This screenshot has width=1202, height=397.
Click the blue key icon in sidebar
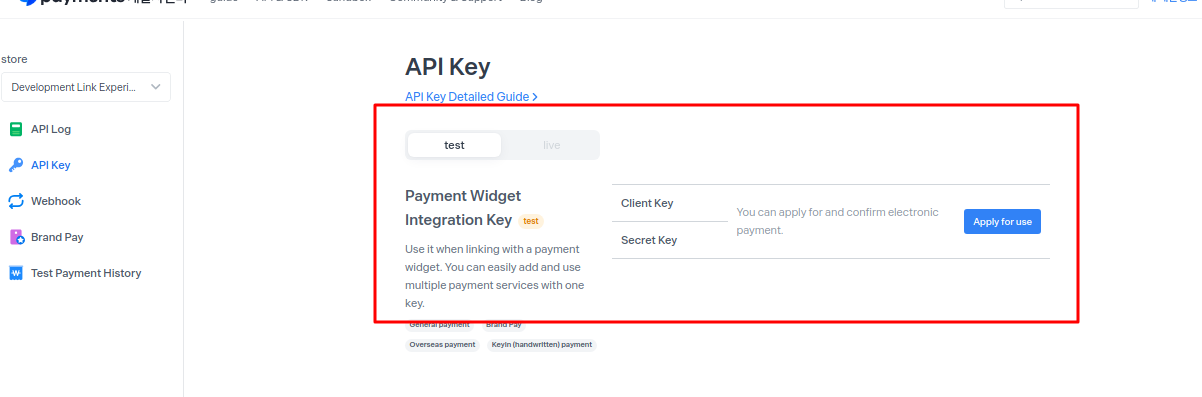click(x=16, y=165)
